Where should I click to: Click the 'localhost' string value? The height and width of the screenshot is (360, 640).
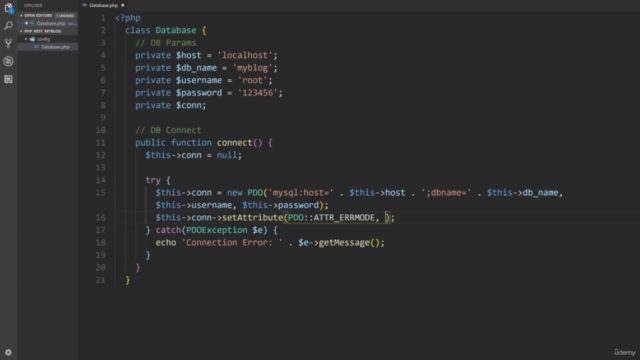(244, 56)
